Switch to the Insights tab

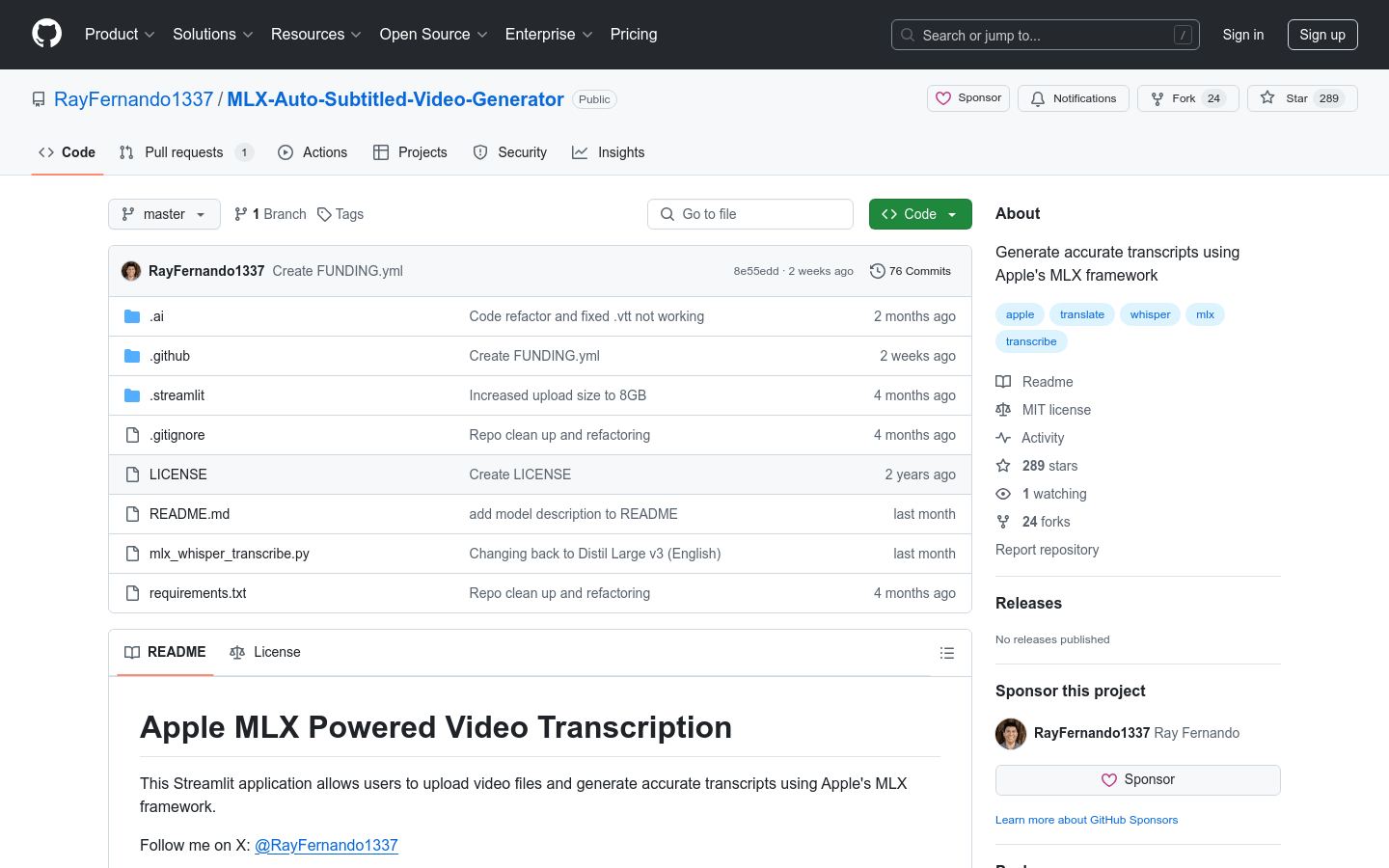(609, 152)
